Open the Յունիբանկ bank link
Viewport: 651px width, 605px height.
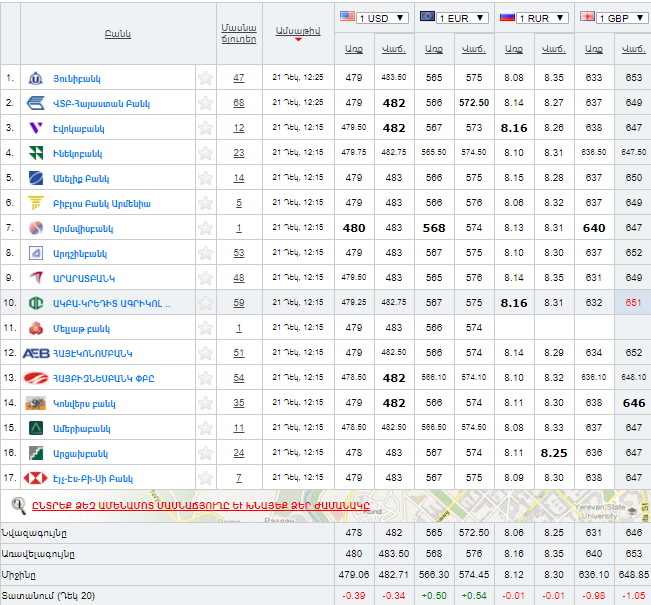pos(77,79)
